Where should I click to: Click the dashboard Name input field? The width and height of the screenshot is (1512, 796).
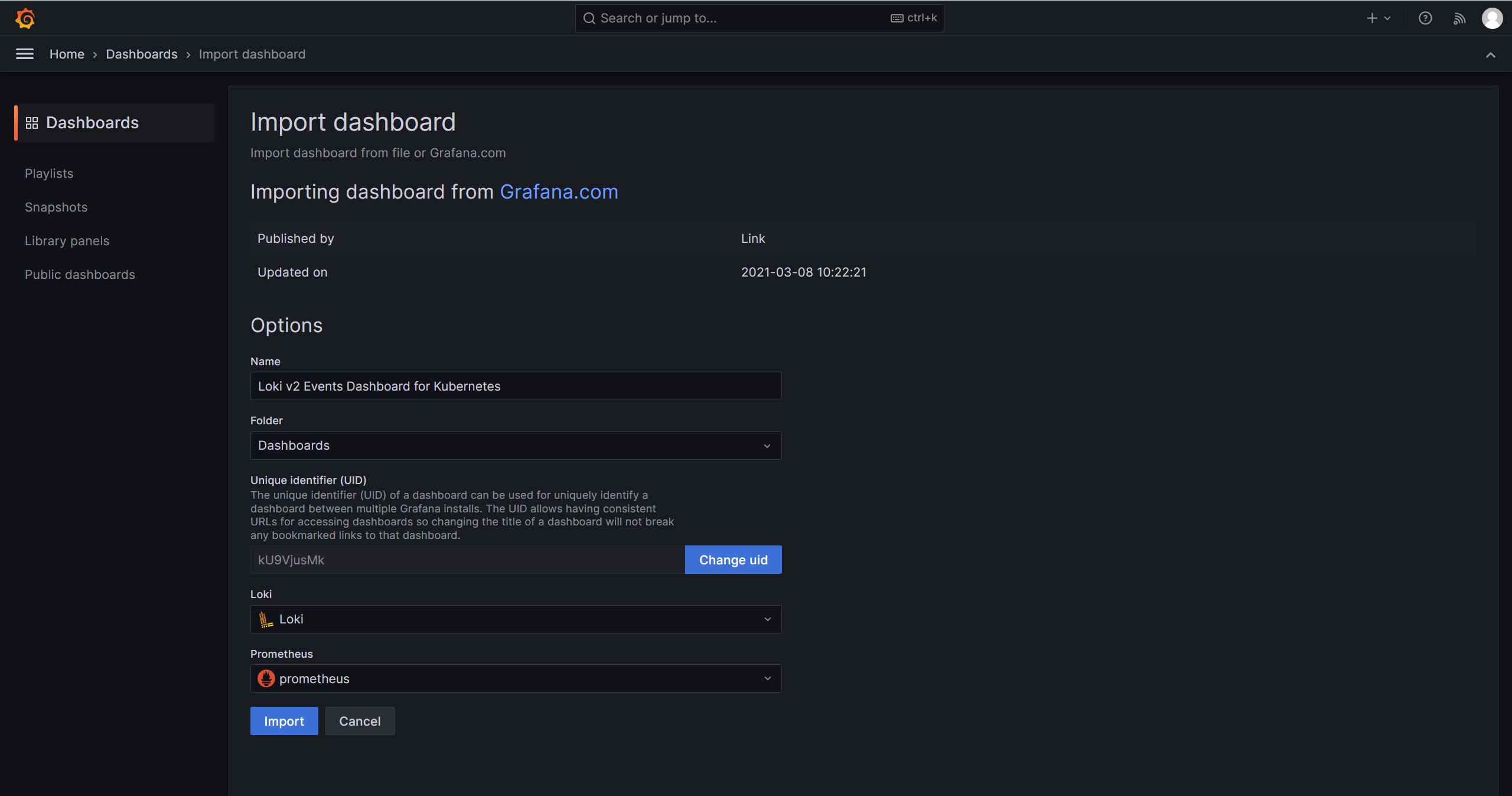[516, 386]
